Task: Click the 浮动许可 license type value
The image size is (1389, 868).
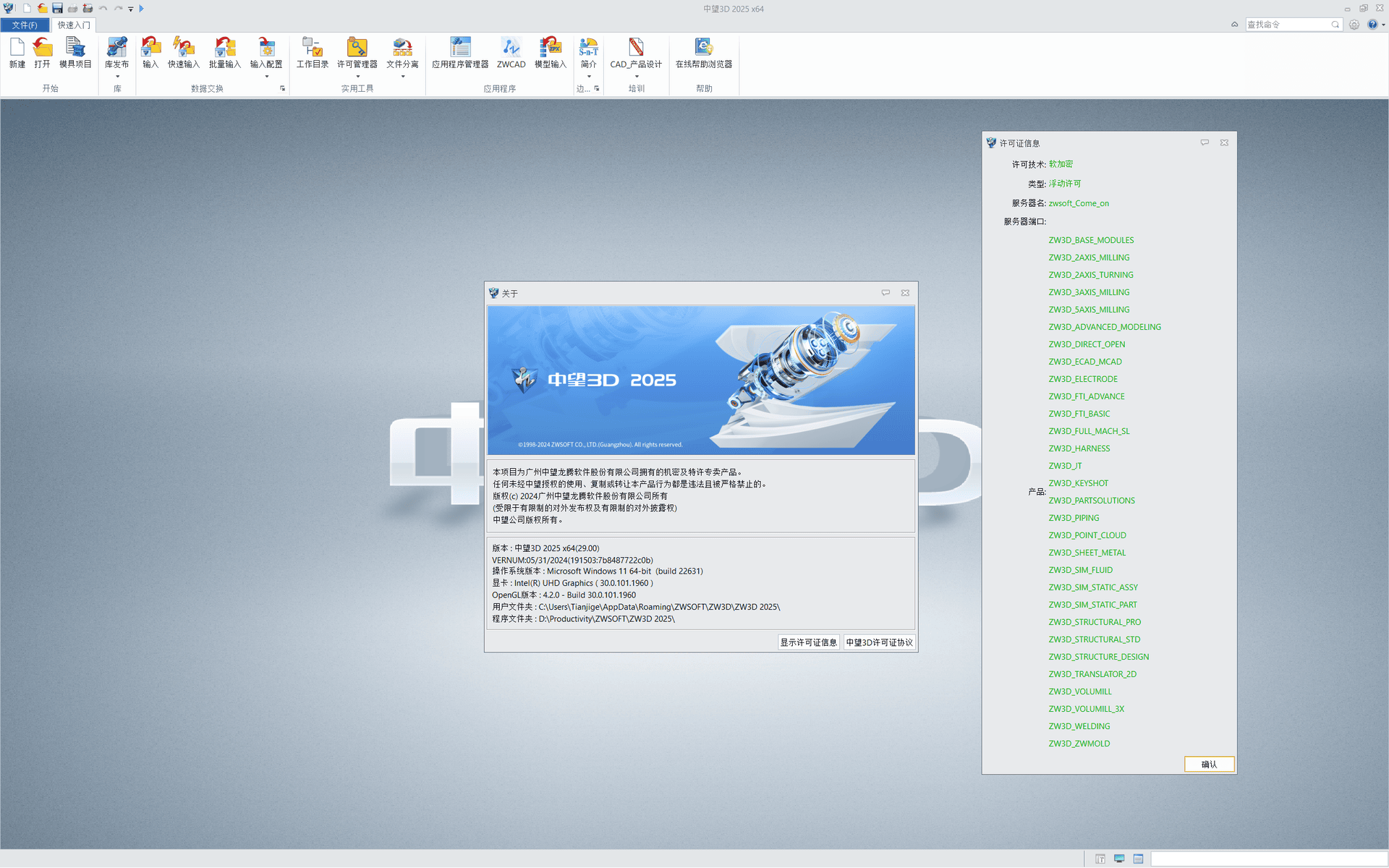Action: pyautogui.click(x=1065, y=184)
